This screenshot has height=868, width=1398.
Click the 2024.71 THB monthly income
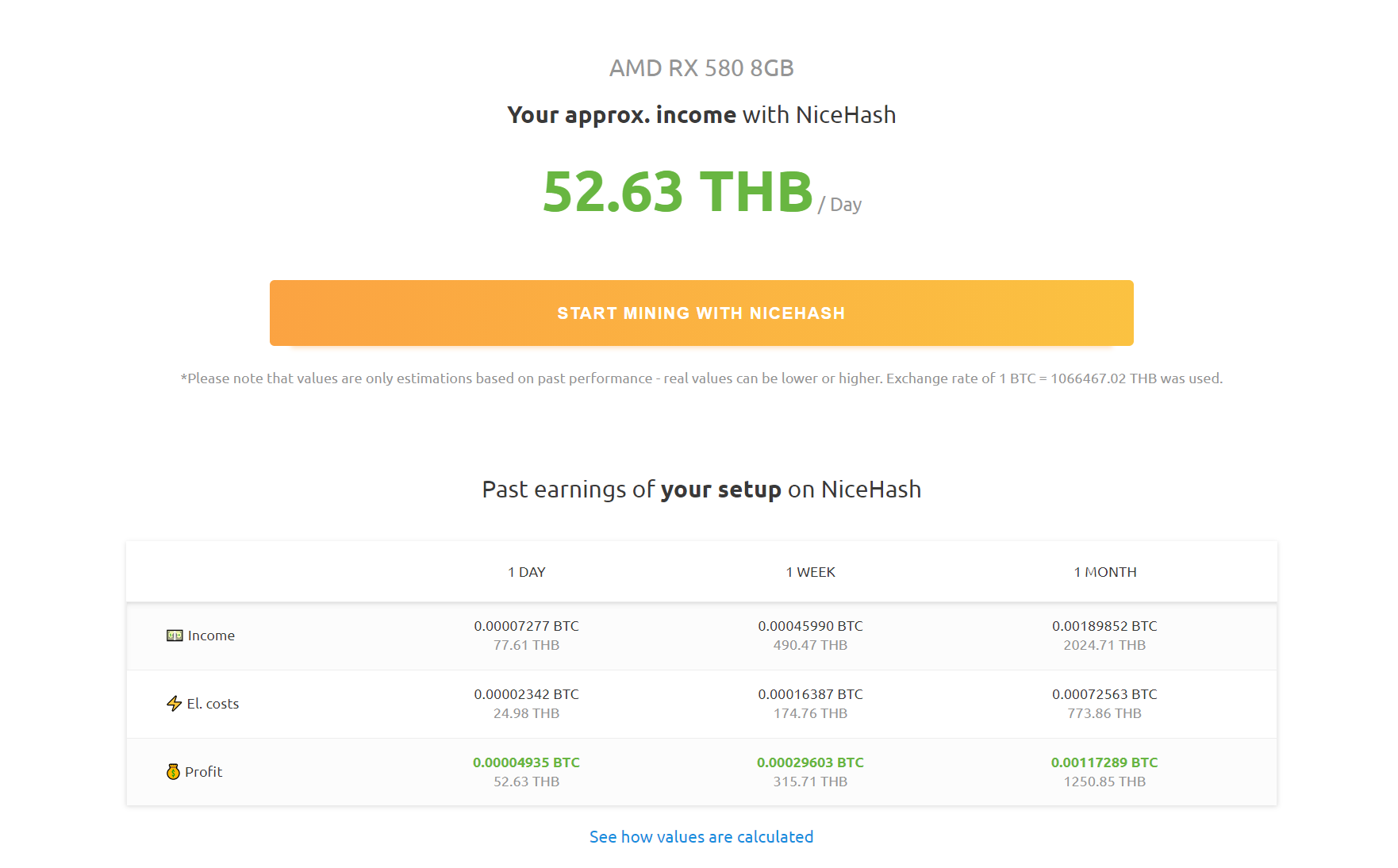coord(1105,645)
